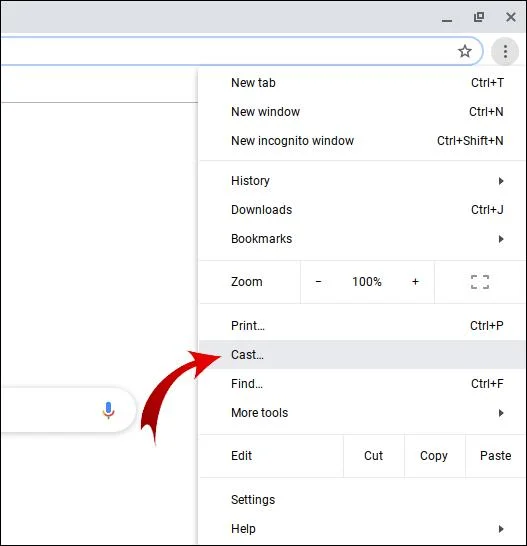The image size is (527, 546).
Task: Expand the Help submenu
Action: (x=362, y=529)
